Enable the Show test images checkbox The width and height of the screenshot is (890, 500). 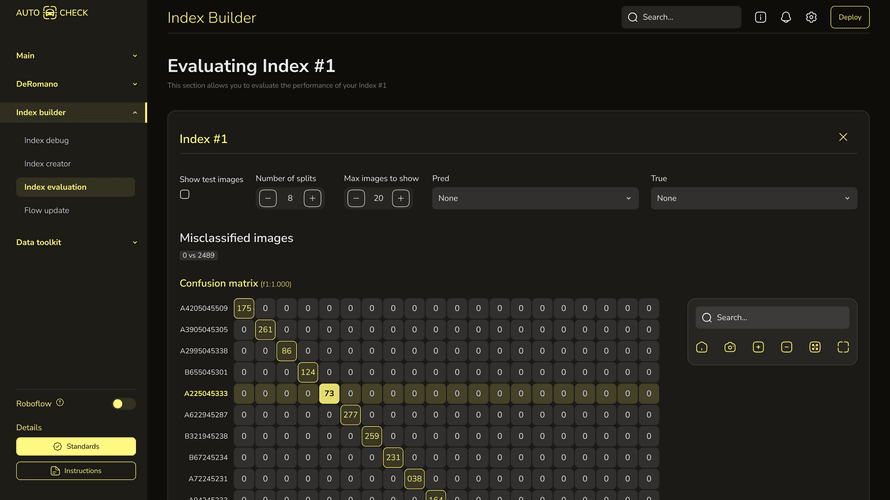185,195
